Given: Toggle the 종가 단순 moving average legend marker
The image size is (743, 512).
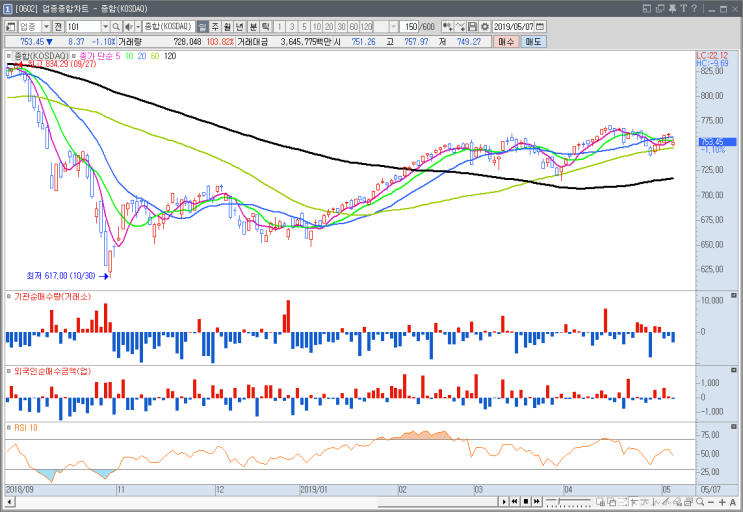Looking at the screenshot, I should point(74,56).
